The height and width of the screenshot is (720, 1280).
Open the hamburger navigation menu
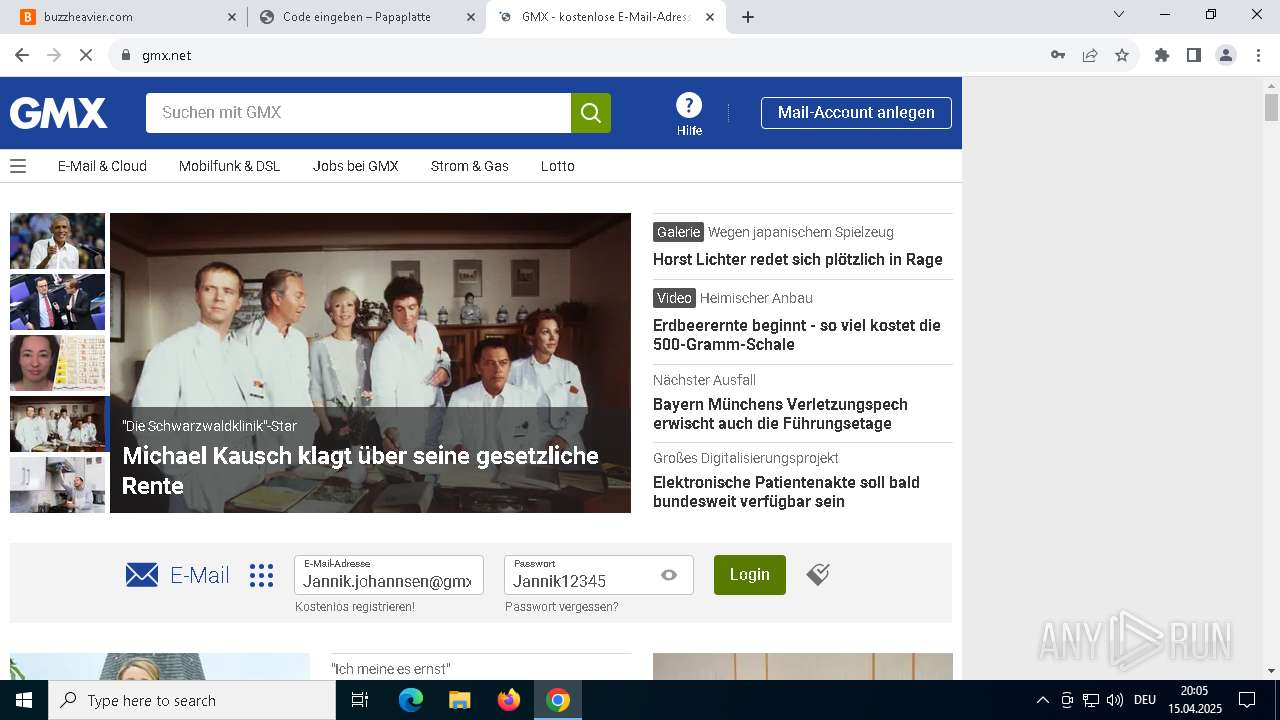(x=18, y=166)
